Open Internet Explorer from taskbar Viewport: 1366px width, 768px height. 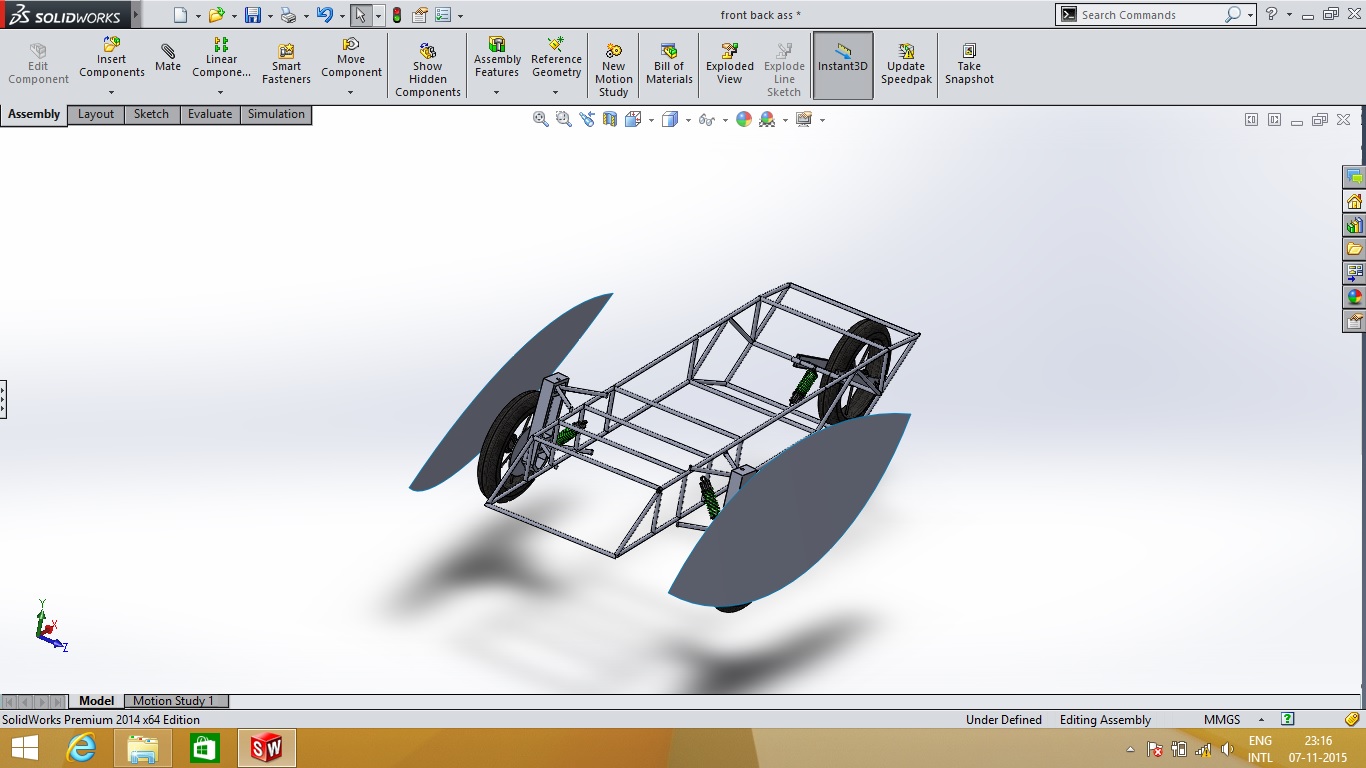click(81, 748)
